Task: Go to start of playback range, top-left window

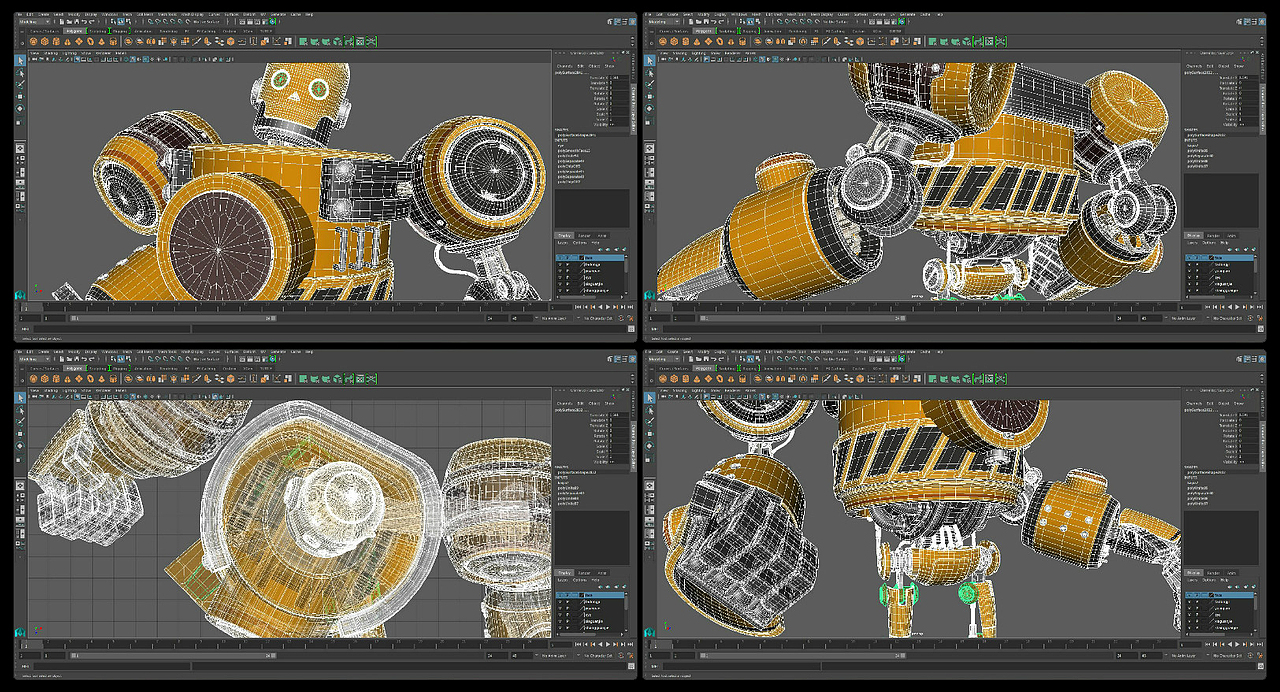Action: click(577, 307)
